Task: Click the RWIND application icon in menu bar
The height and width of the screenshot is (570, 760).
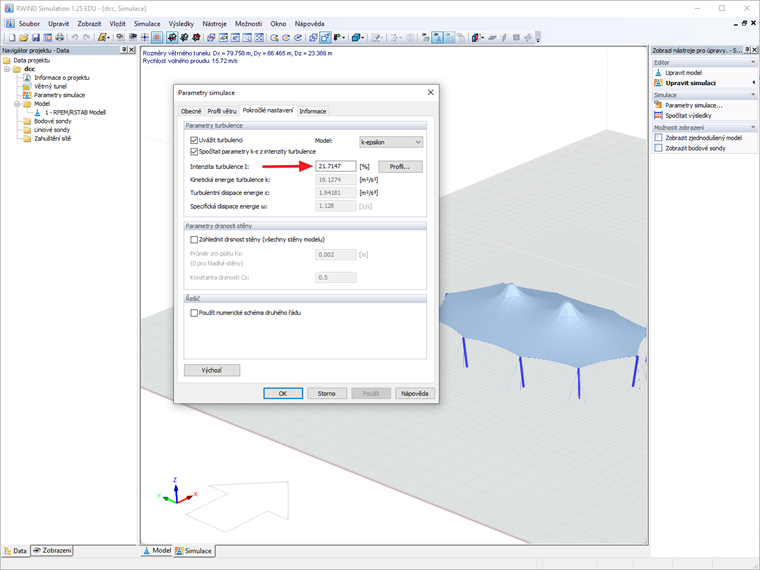Action: 10,23
